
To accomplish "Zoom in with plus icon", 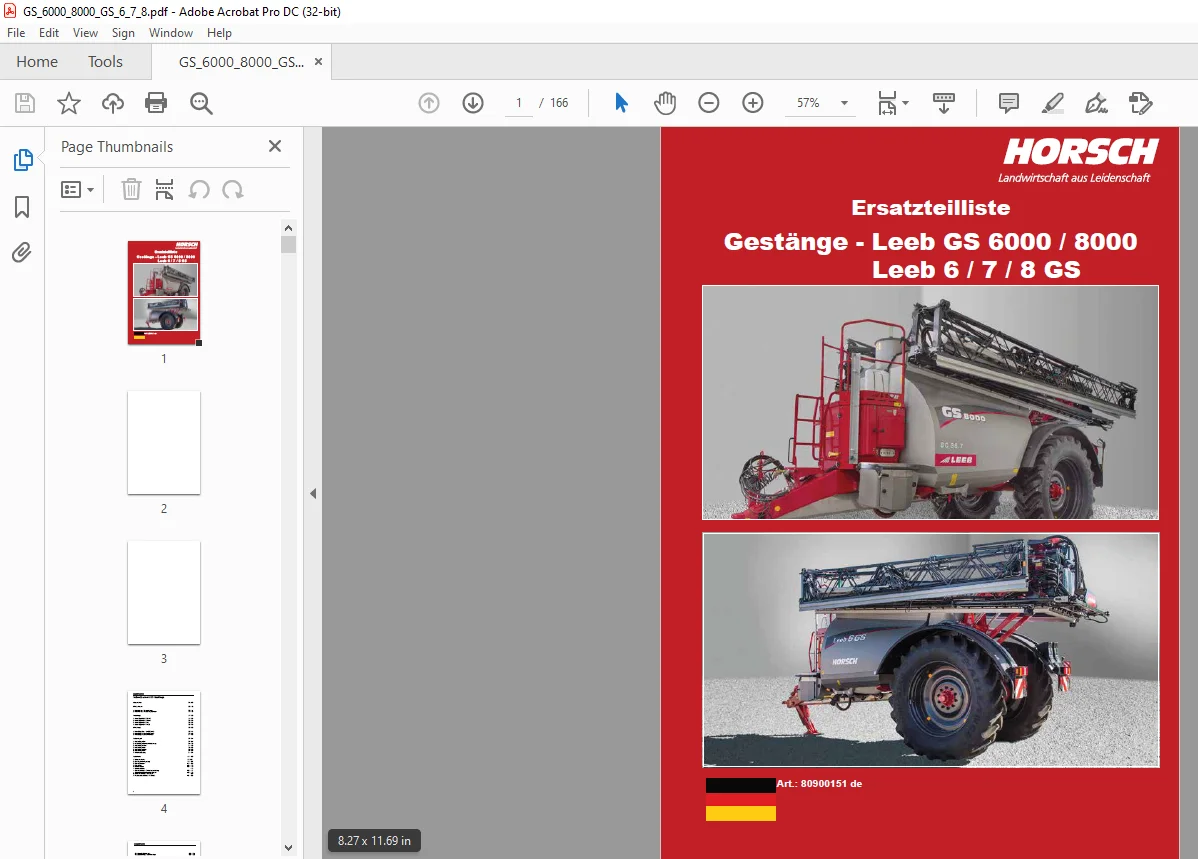I will coord(753,102).
